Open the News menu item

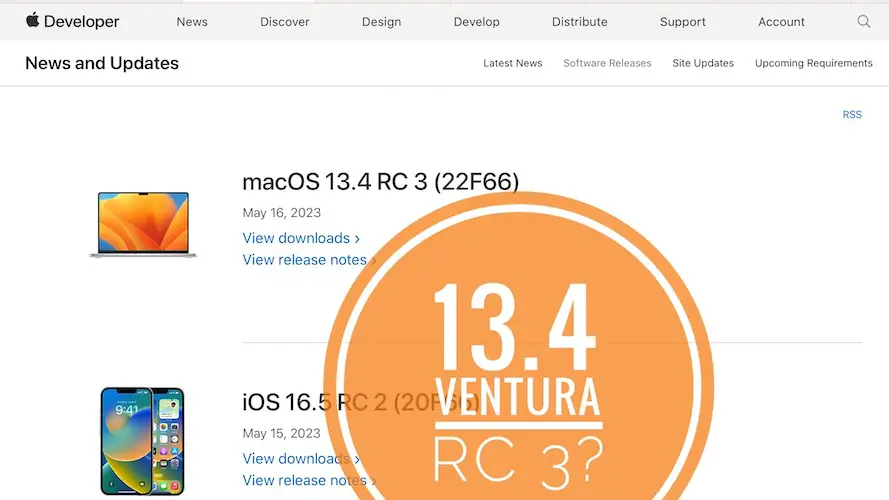click(193, 22)
